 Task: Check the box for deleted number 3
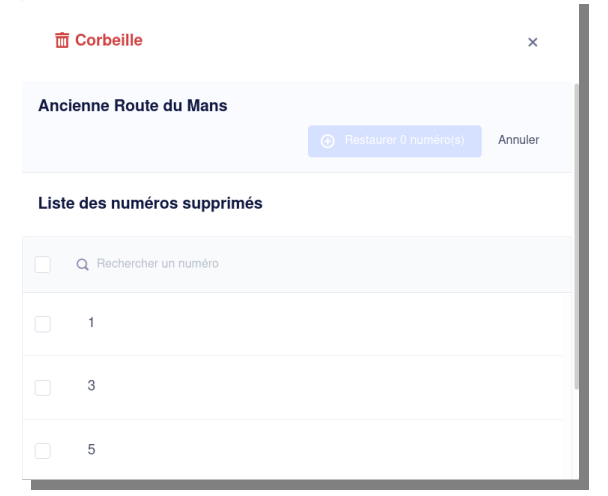tap(43, 387)
